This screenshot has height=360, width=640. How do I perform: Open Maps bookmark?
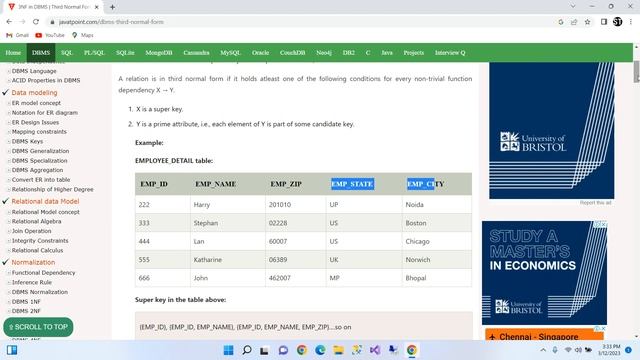click(x=83, y=36)
